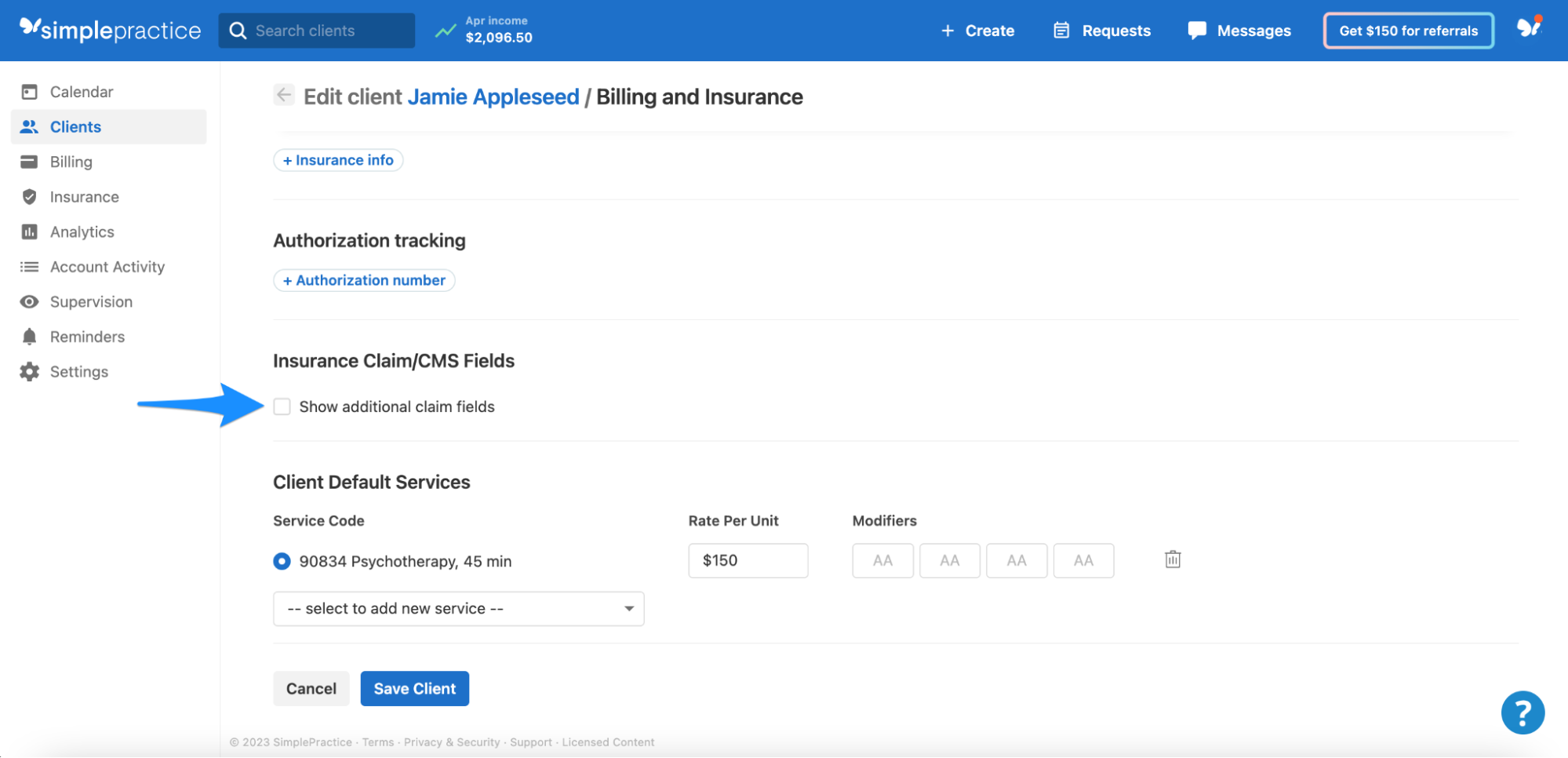Image resolution: width=1568 pixels, height=758 pixels.
Task: Open the Messages panel
Action: coord(1239,31)
